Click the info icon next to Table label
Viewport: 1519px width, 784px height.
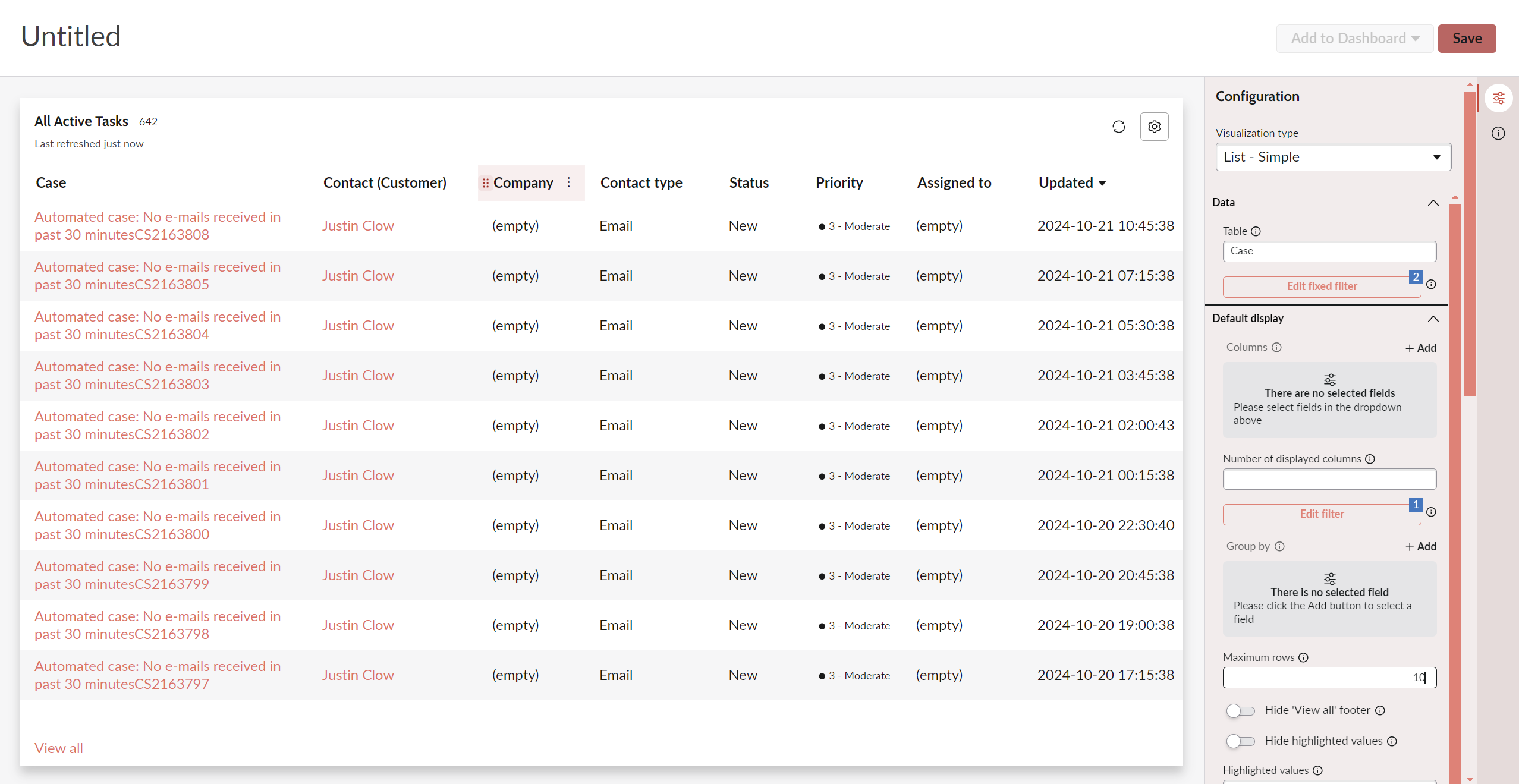(1255, 231)
